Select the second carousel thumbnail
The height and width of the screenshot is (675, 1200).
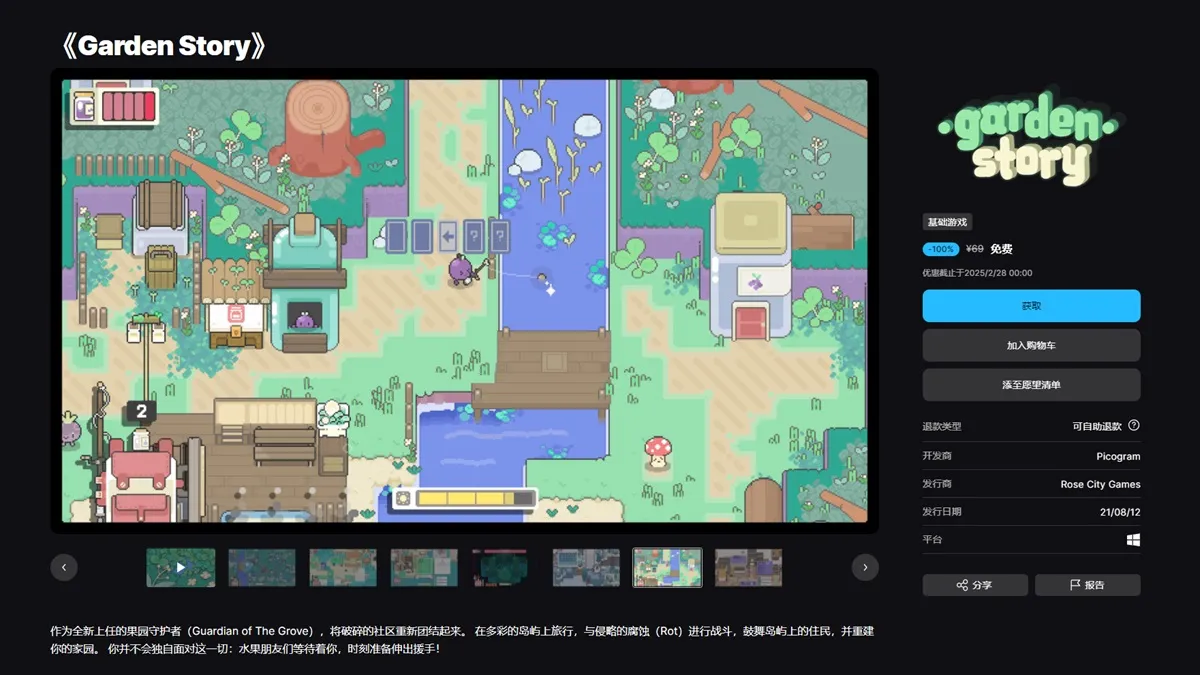262,567
